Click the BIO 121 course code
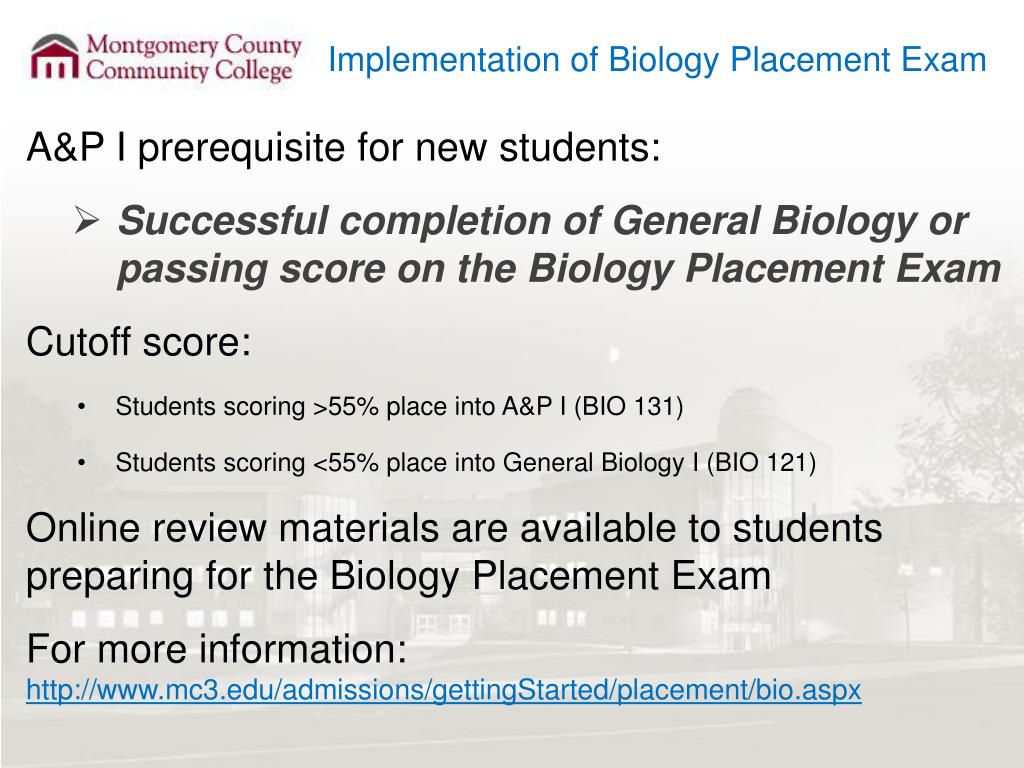Image resolution: width=1024 pixels, height=768 pixels. pos(761,463)
